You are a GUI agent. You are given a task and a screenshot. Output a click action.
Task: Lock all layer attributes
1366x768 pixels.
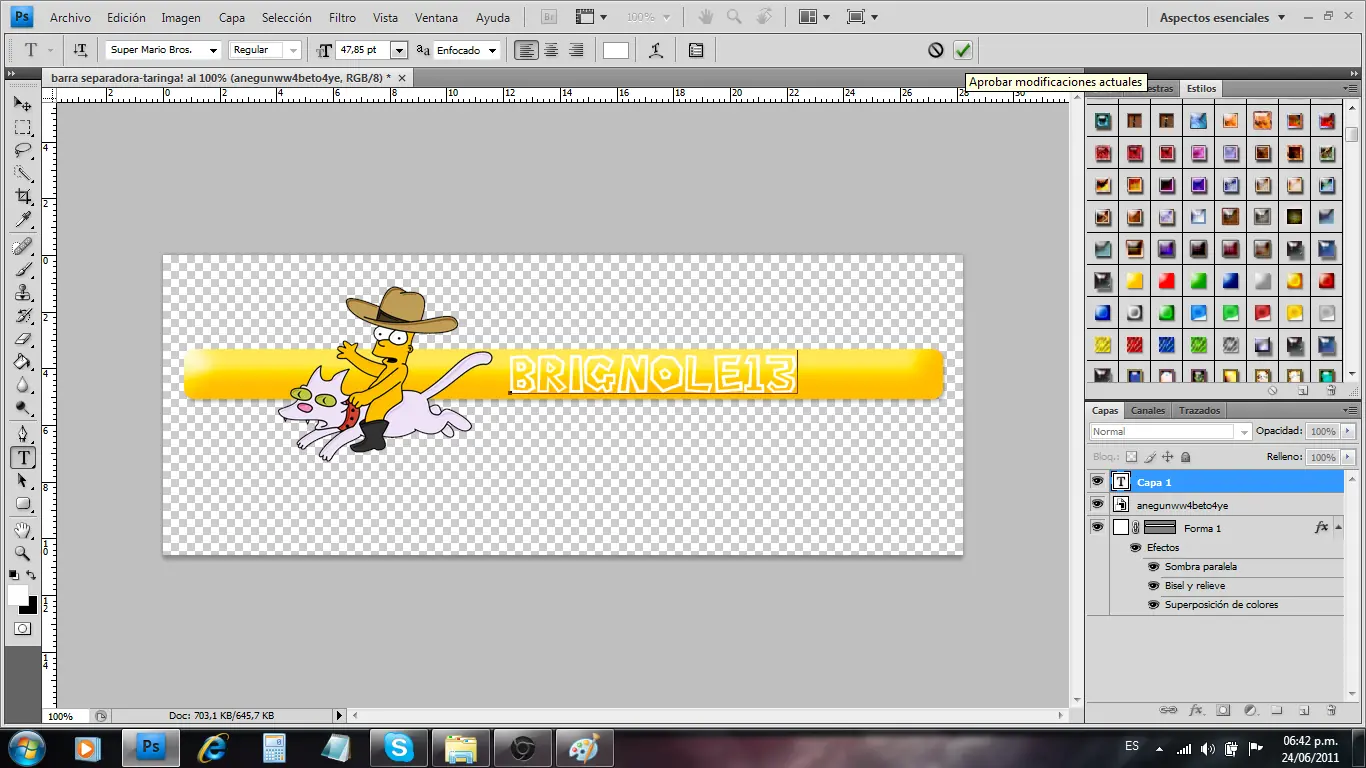(x=1185, y=457)
